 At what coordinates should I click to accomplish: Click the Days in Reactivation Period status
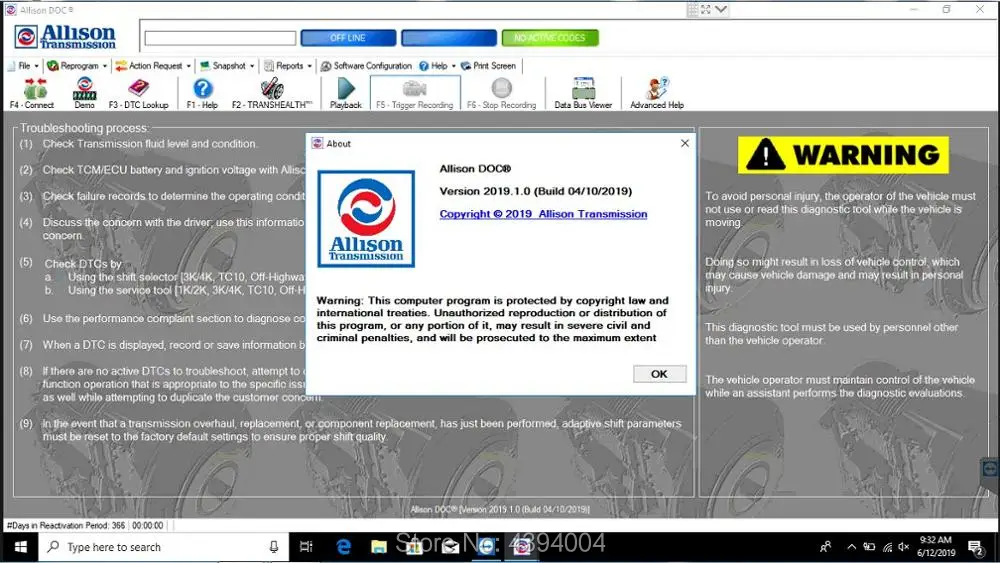point(66,525)
